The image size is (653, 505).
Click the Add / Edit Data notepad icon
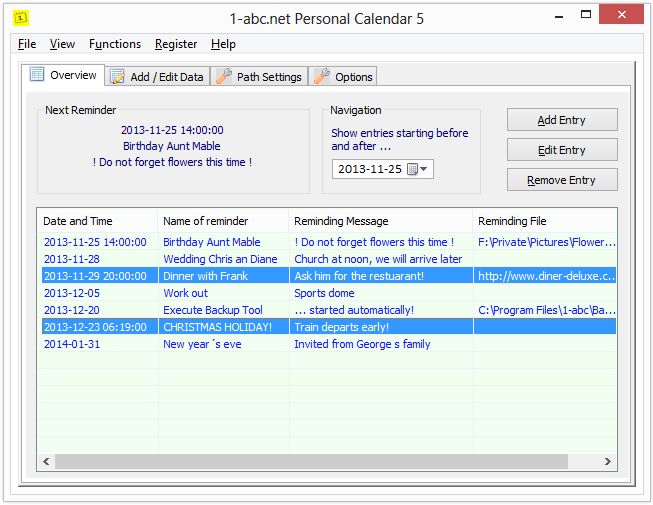(x=117, y=77)
